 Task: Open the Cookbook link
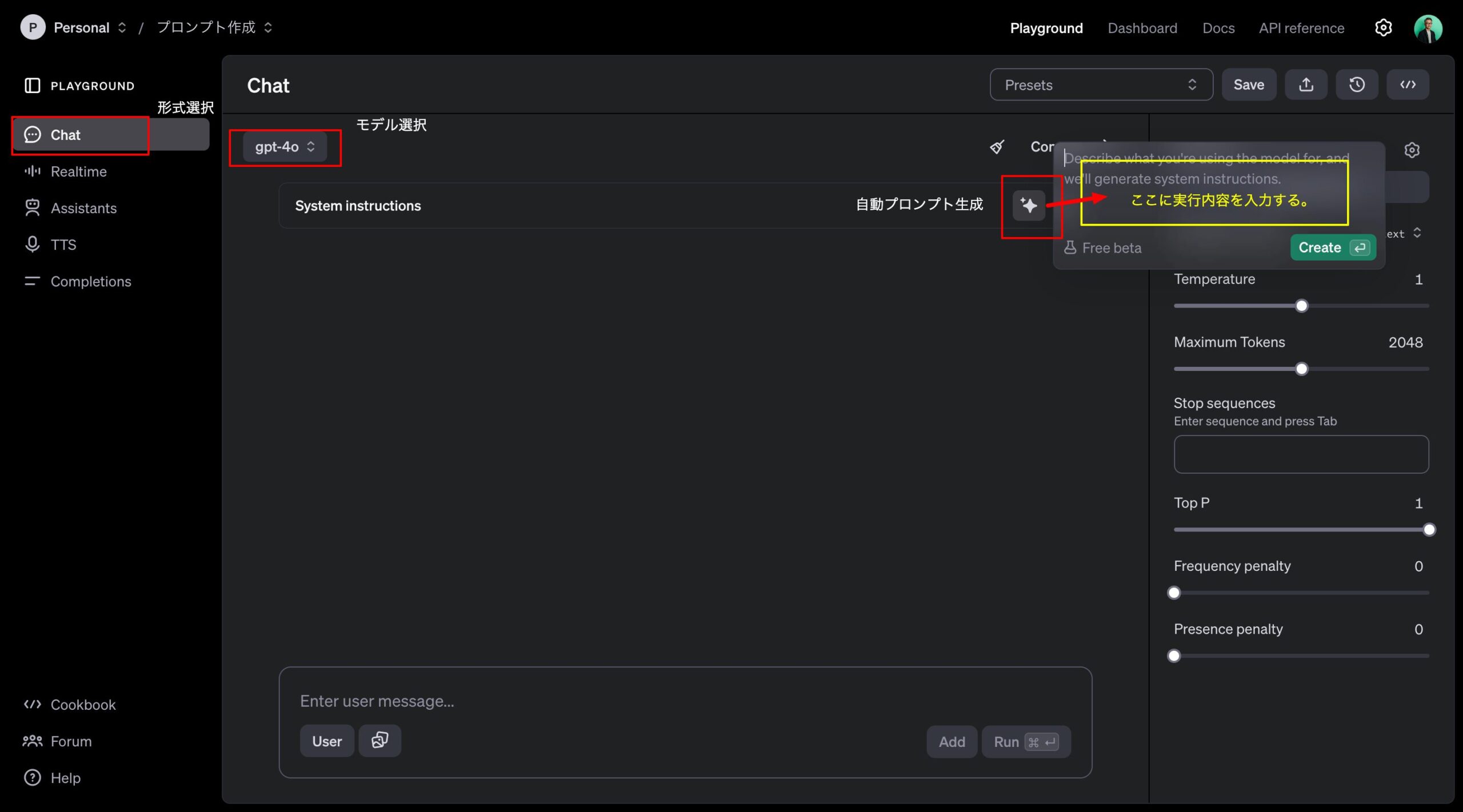pyautogui.click(x=83, y=704)
